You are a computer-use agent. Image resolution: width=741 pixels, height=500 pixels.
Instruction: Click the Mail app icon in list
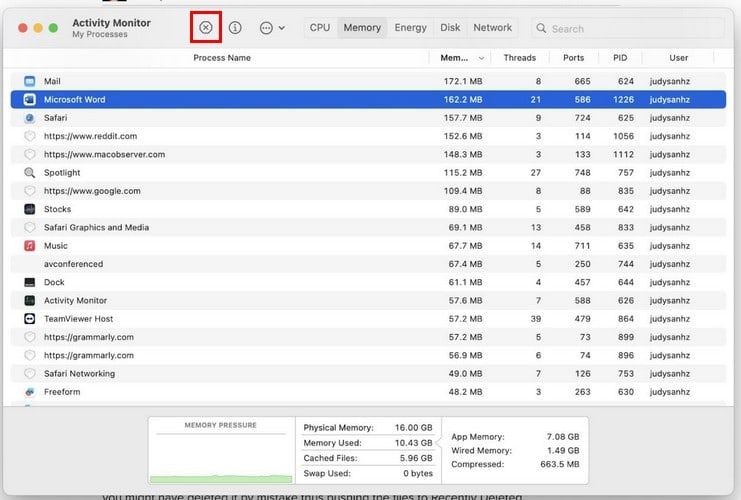(x=30, y=81)
